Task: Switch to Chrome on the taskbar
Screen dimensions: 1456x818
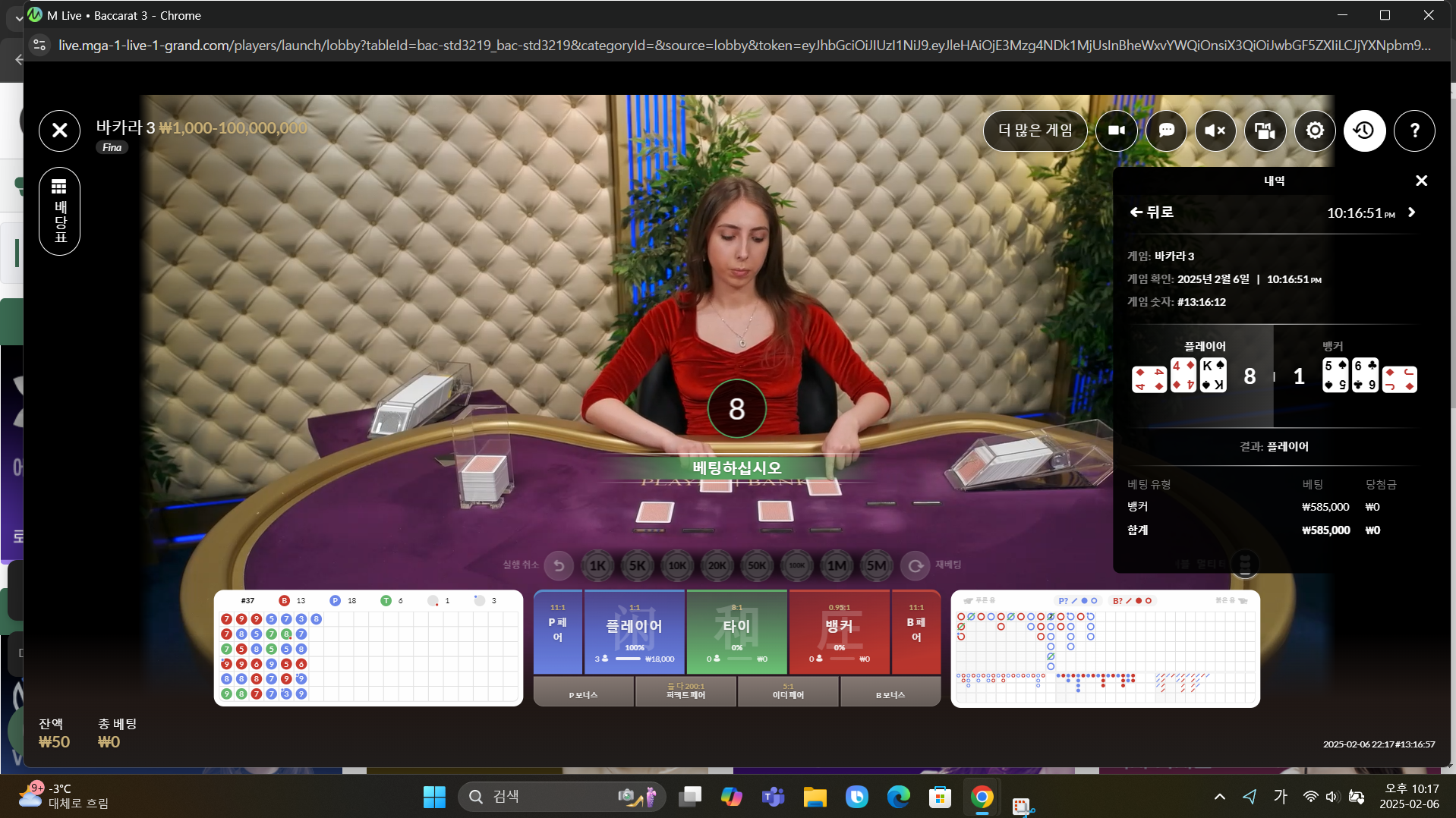Action: click(982, 797)
